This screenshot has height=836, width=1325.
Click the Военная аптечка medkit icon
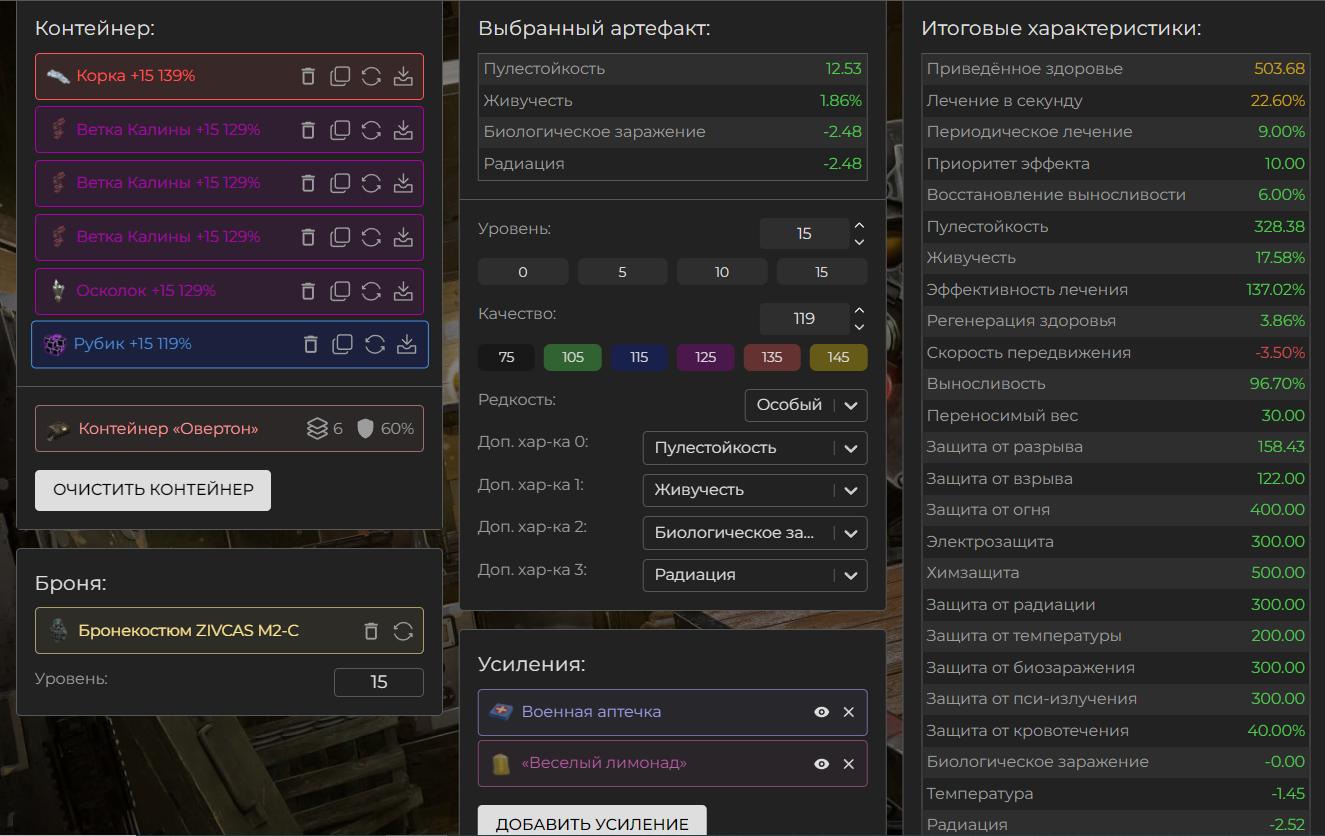point(501,712)
